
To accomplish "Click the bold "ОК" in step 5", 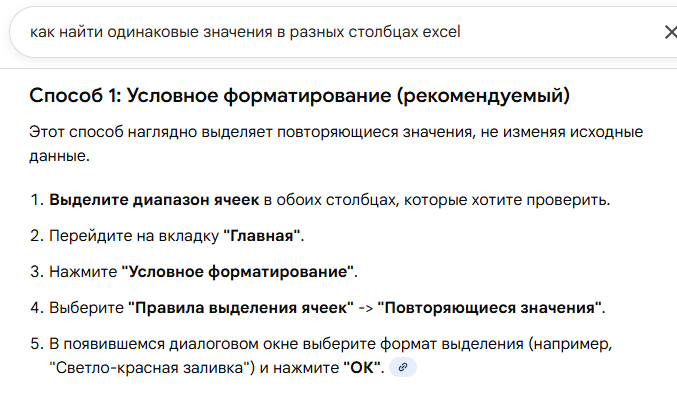I will coord(362,368).
